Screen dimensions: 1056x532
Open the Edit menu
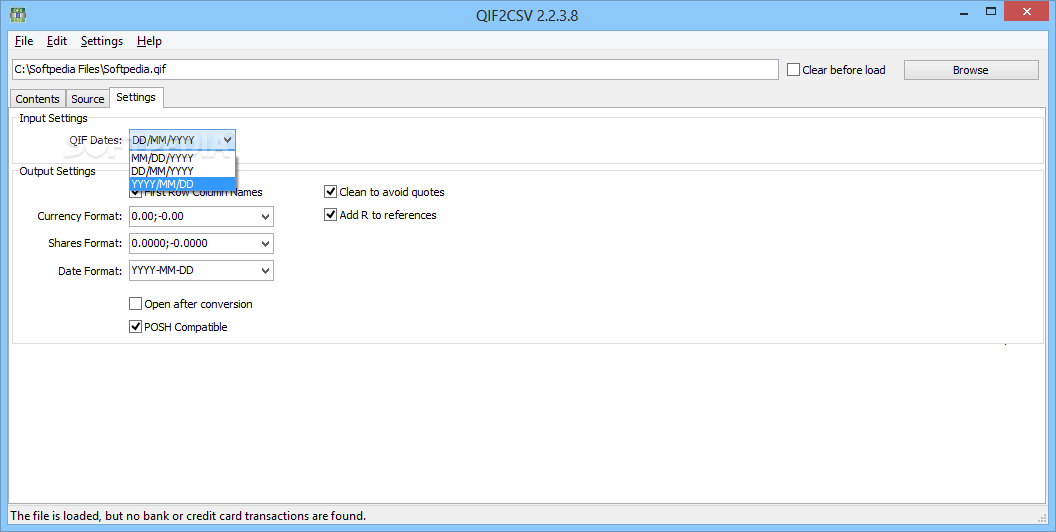click(57, 41)
